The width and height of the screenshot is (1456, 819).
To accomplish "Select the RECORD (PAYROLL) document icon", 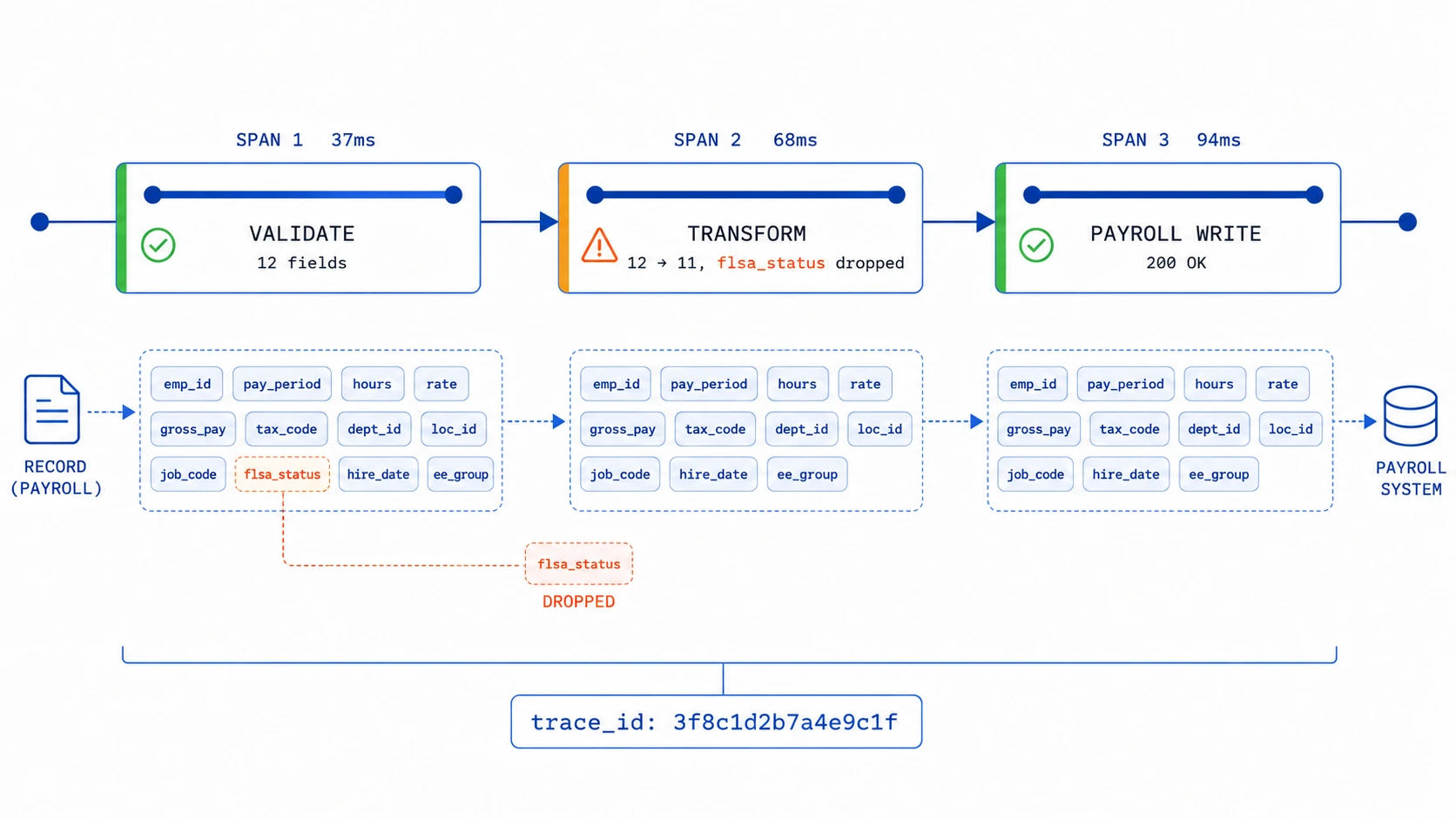I will pyautogui.click(x=52, y=409).
